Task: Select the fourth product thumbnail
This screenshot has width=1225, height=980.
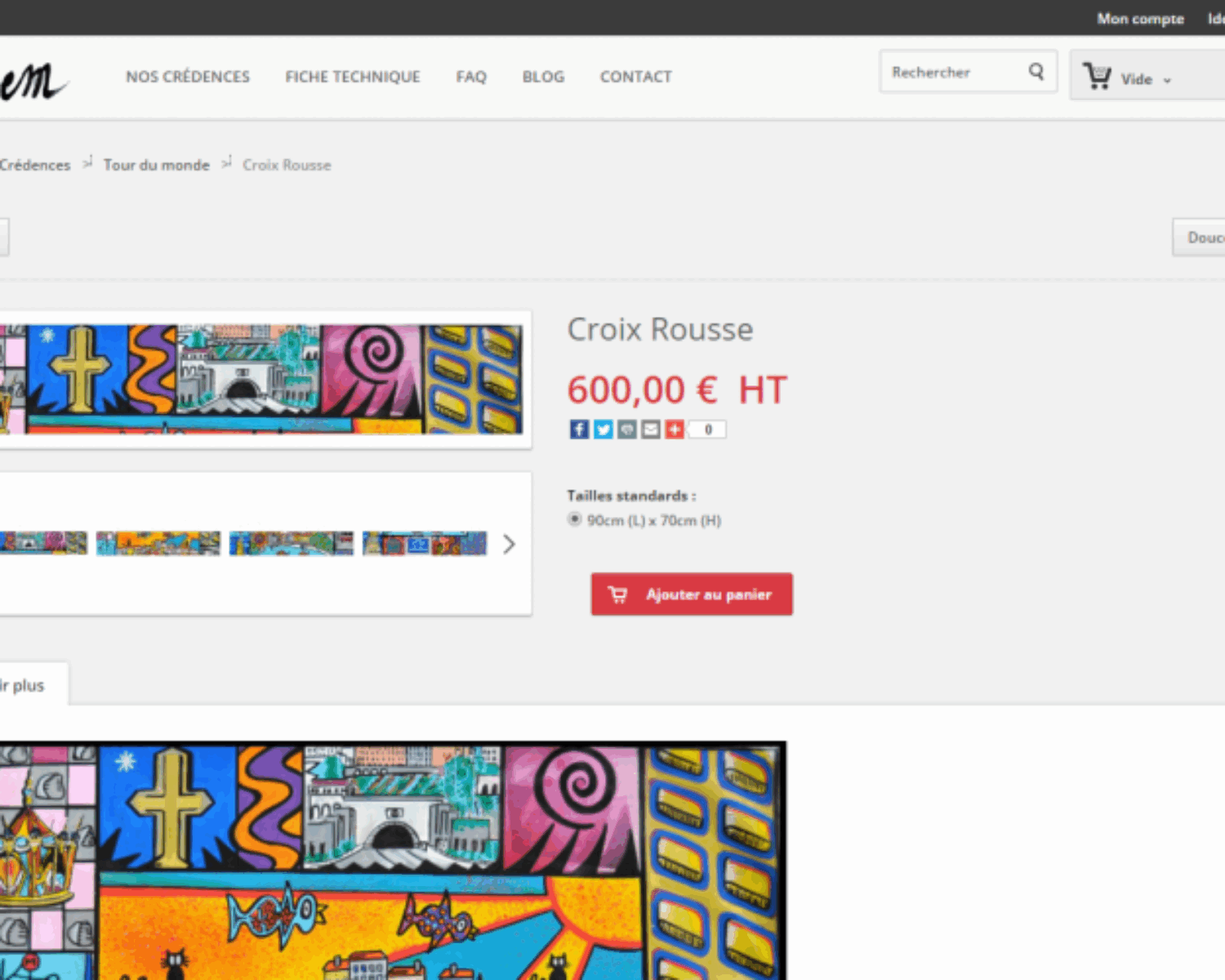Action: [x=425, y=544]
